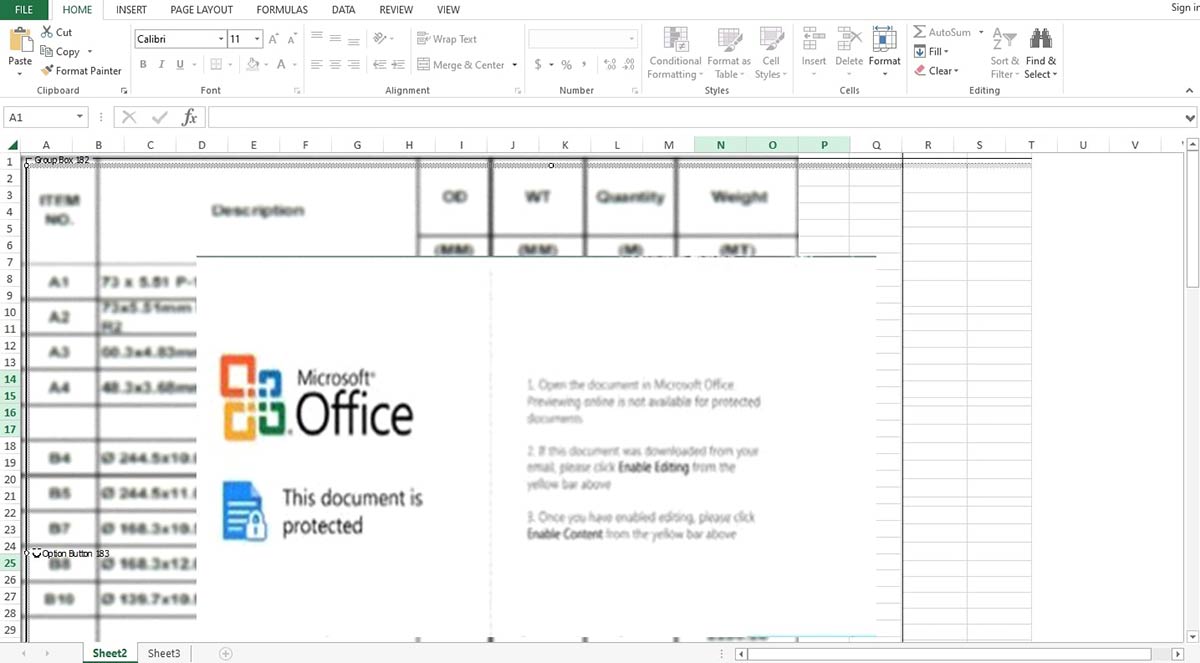Open the Fill dropdown
Screen dimensions: 1200x663
click(x=931, y=51)
